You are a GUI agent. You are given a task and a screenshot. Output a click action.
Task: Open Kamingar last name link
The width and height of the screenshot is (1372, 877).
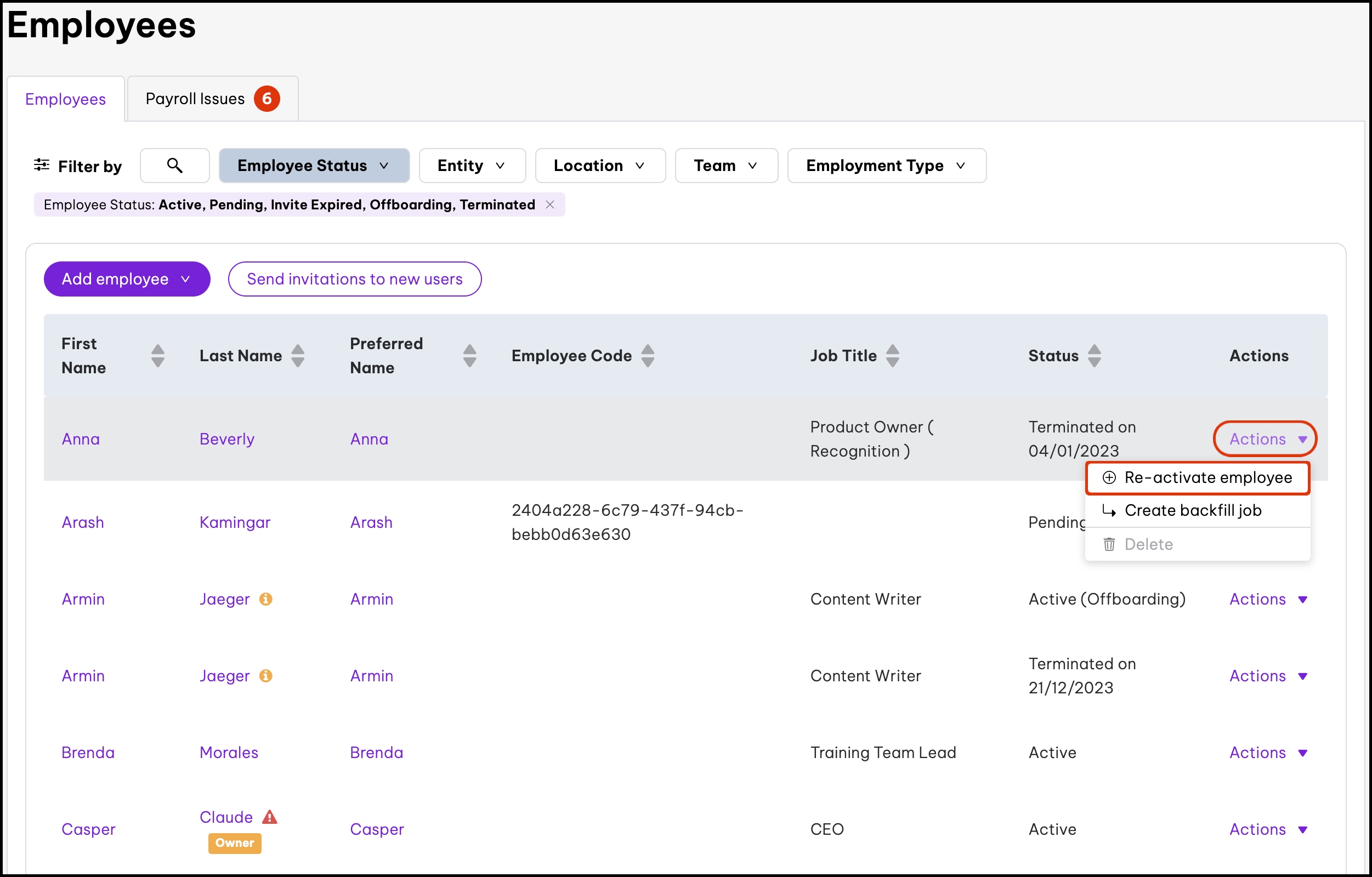coord(235,522)
